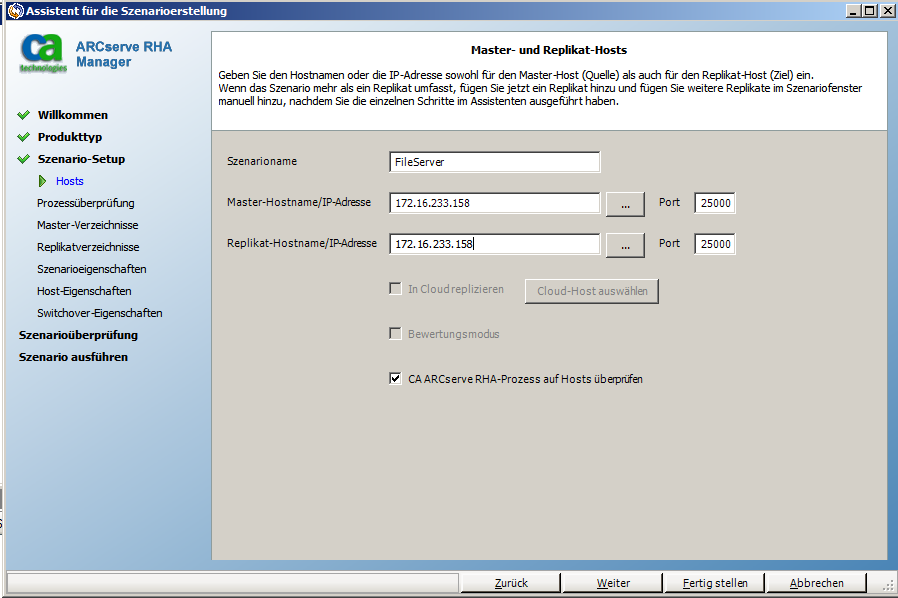This screenshot has width=898, height=598.
Task: Click the wizard title bar icon
Action: 15,11
